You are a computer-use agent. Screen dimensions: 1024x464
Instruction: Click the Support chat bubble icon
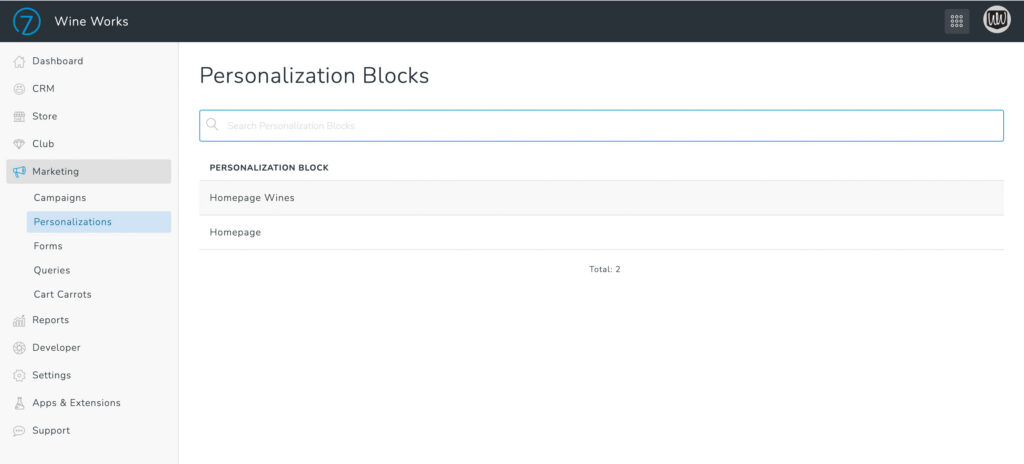pyautogui.click(x=19, y=431)
